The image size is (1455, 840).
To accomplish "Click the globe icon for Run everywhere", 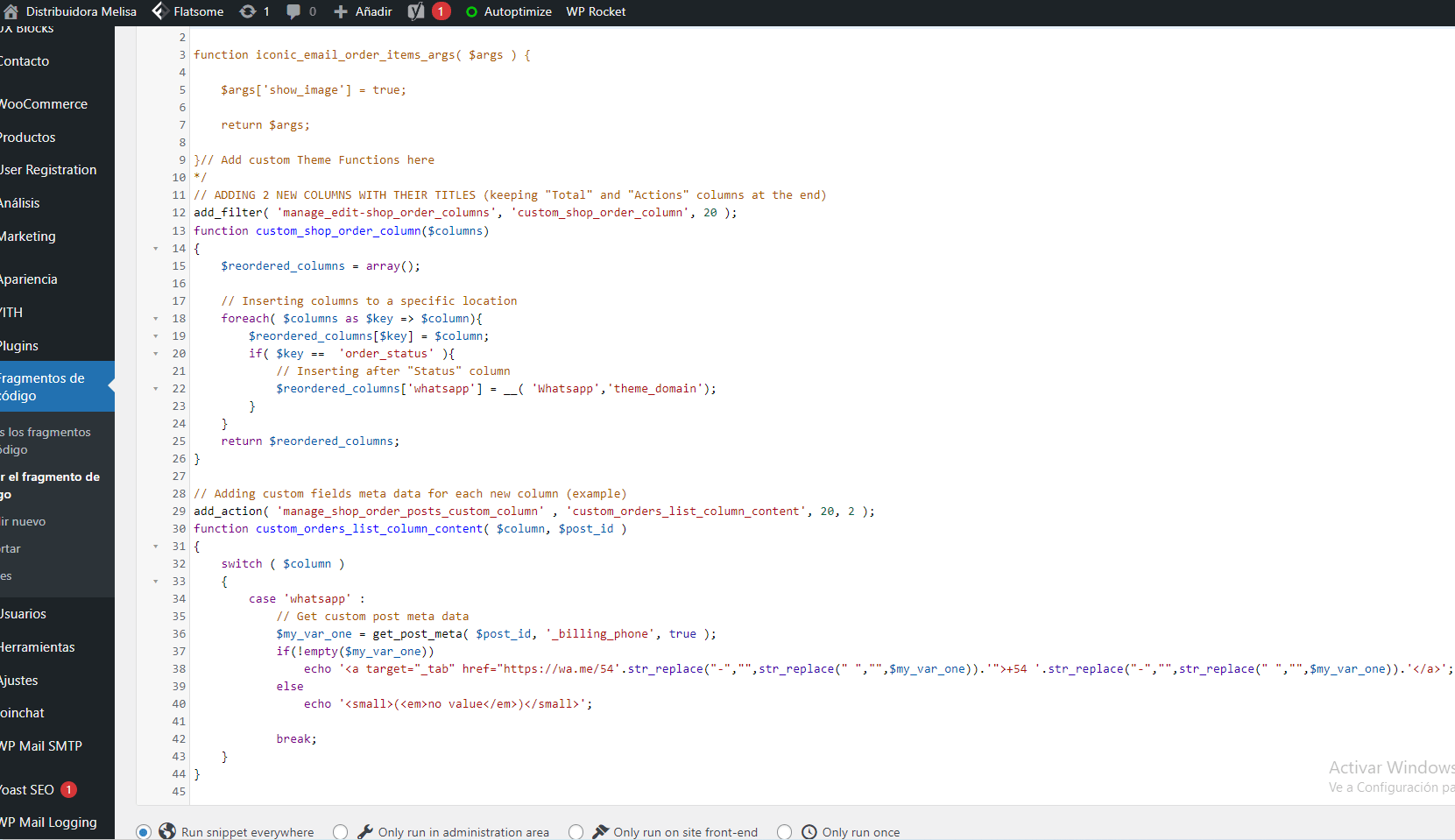I will pos(167,831).
